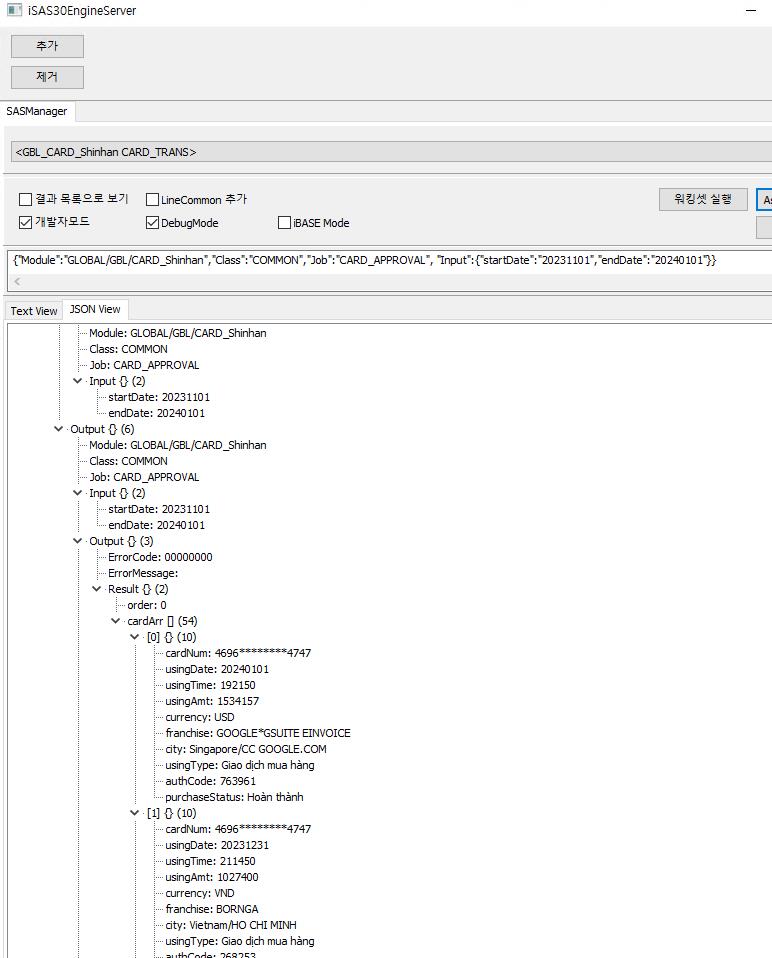Collapse the first Input {} (2) node
Viewport: 772px width, 958px height.
tap(78, 381)
